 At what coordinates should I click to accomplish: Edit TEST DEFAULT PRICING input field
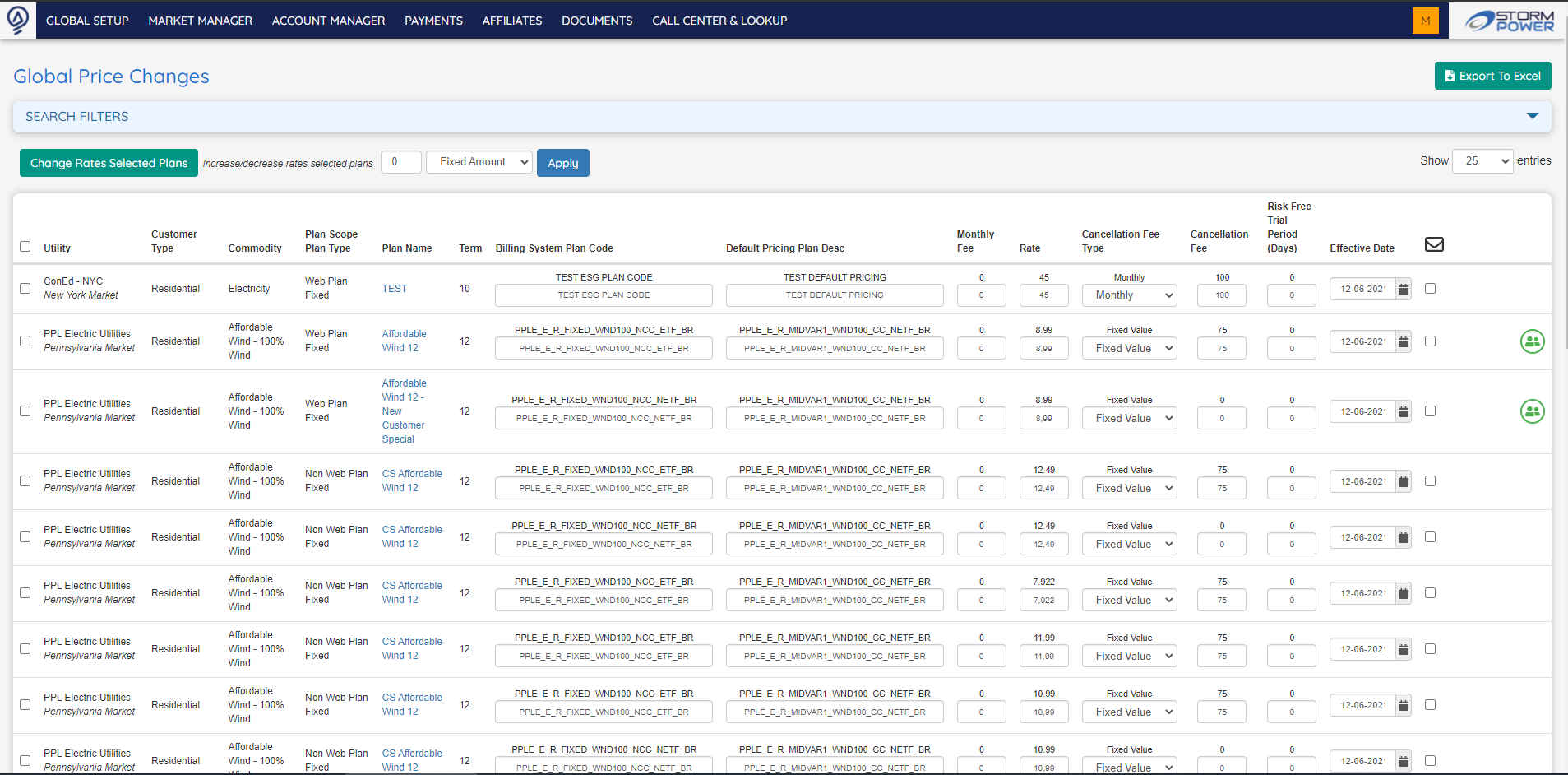tap(835, 295)
